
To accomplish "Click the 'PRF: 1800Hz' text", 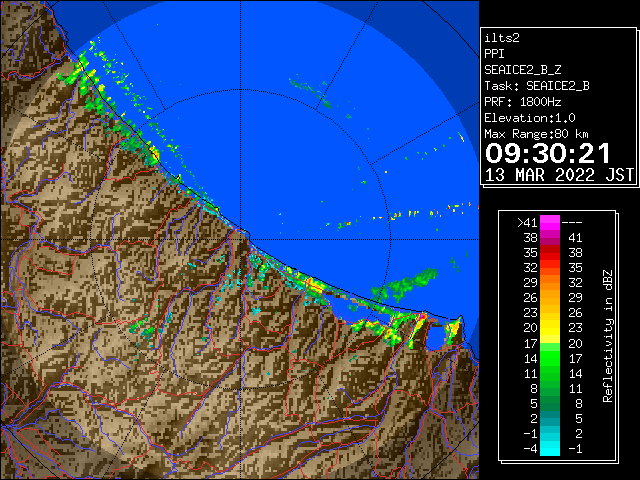I will point(522,102).
